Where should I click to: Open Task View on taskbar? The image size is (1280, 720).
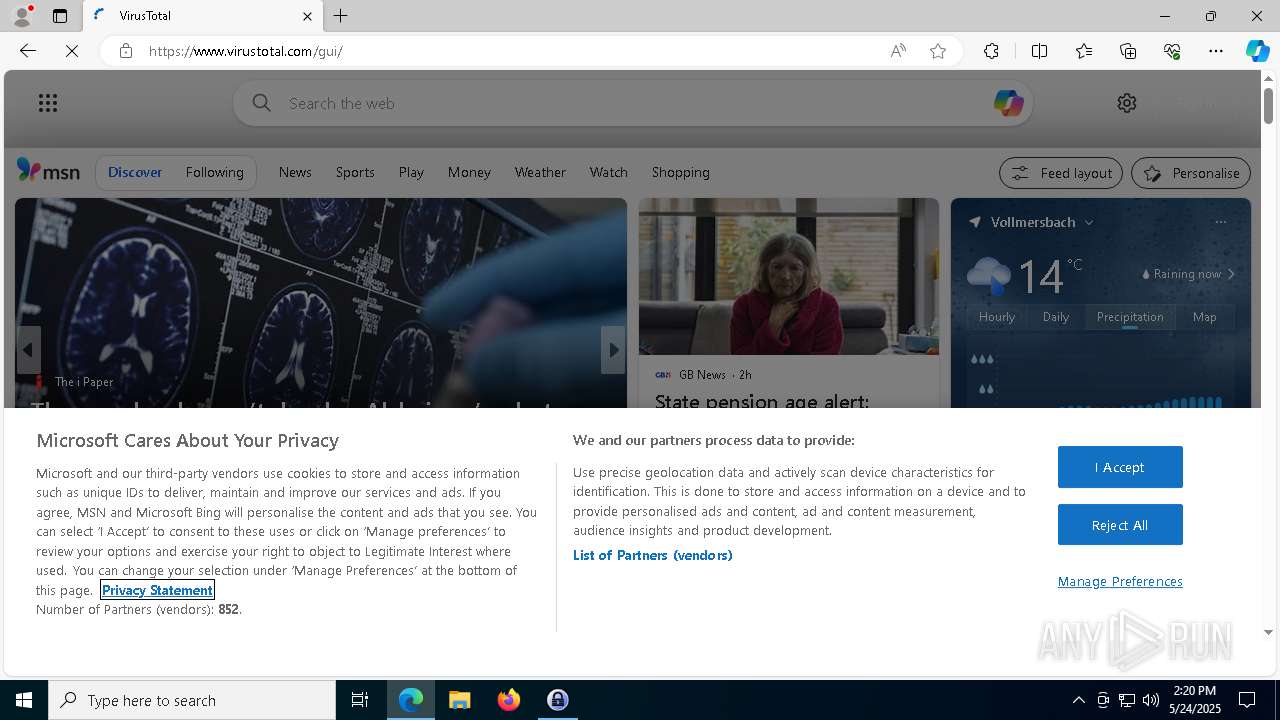click(x=360, y=700)
